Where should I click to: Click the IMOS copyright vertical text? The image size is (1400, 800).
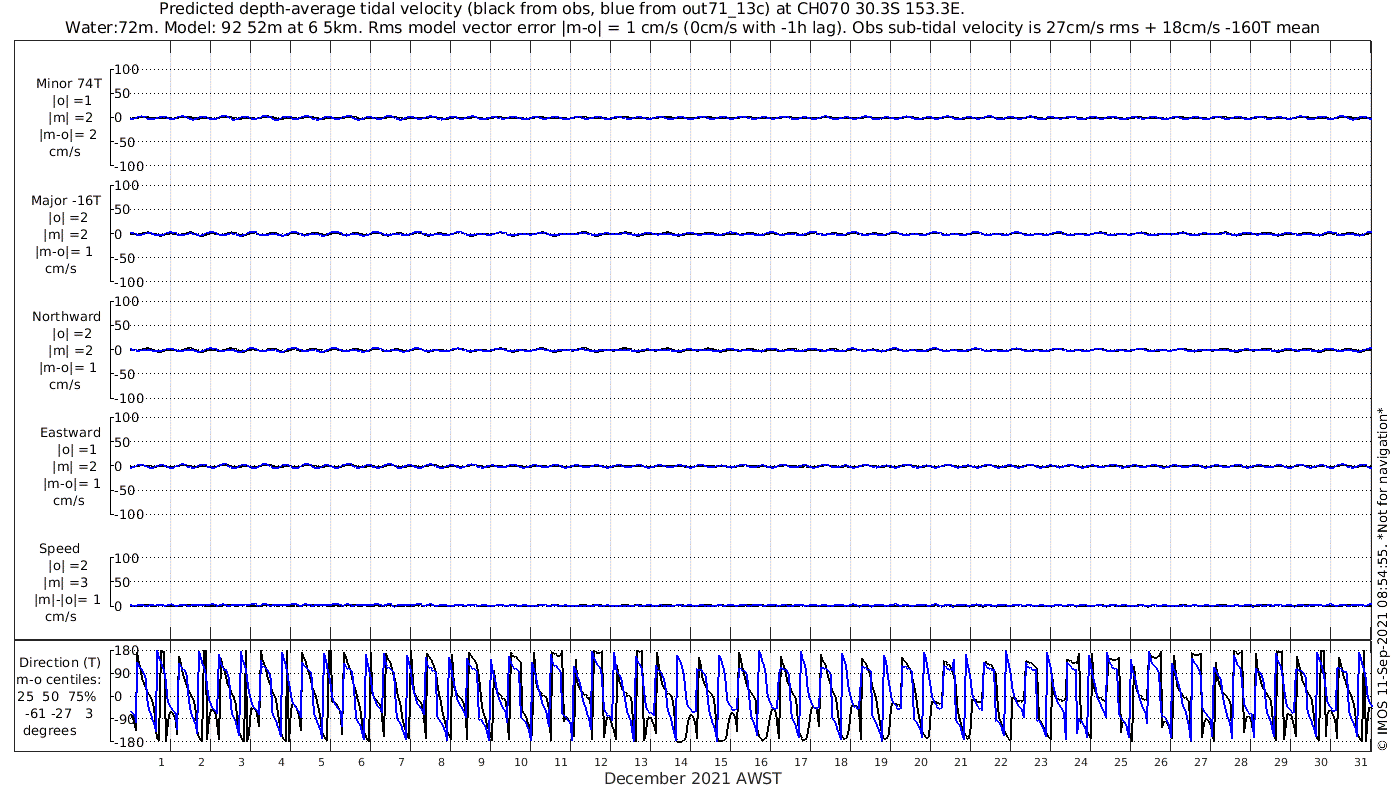tap(1382, 579)
